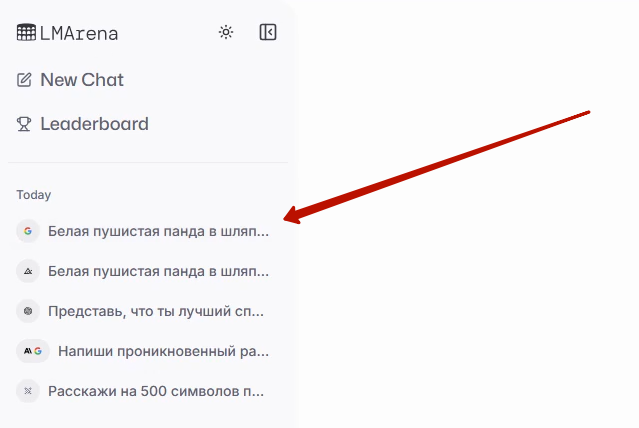Collapse the sidebar using the panel icon
The width and height of the screenshot is (639, 428).
[268, 32]
